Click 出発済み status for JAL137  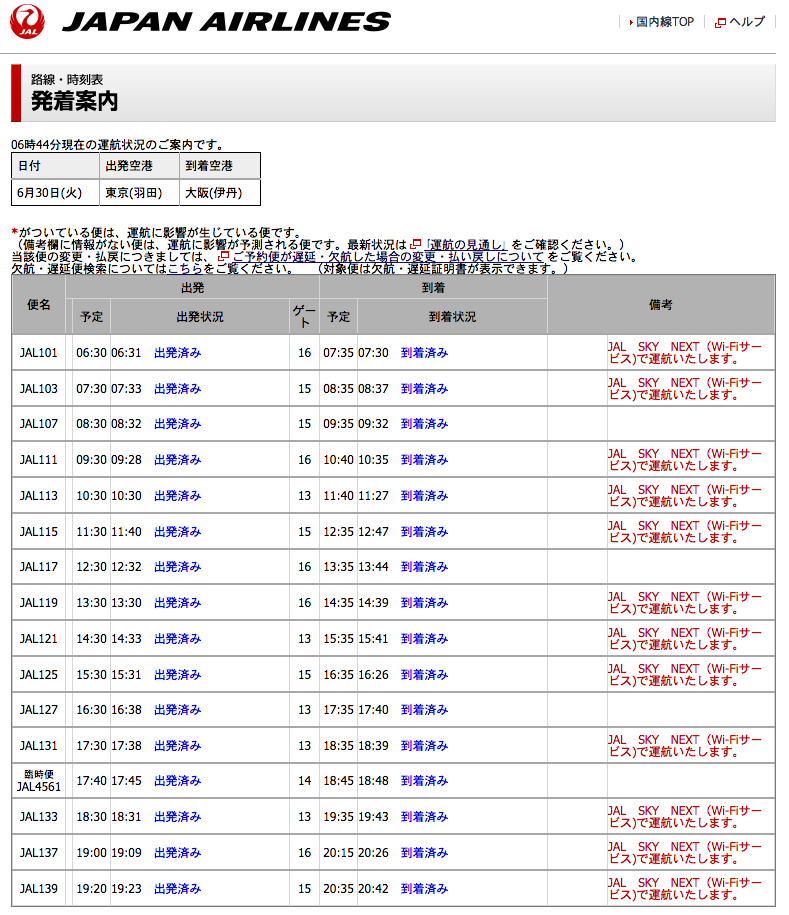point(177,853)
